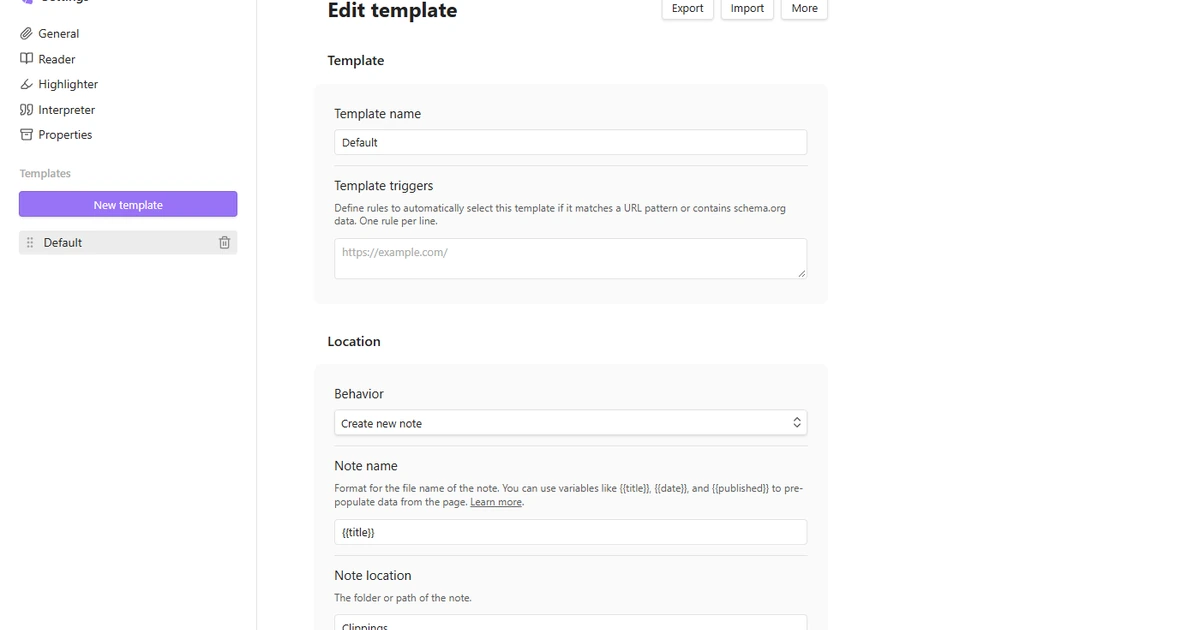Click the Note name {{title}} field
The height and width of the screenshot is (630, 1200).
pyautogui.click(x=570, y=532)
